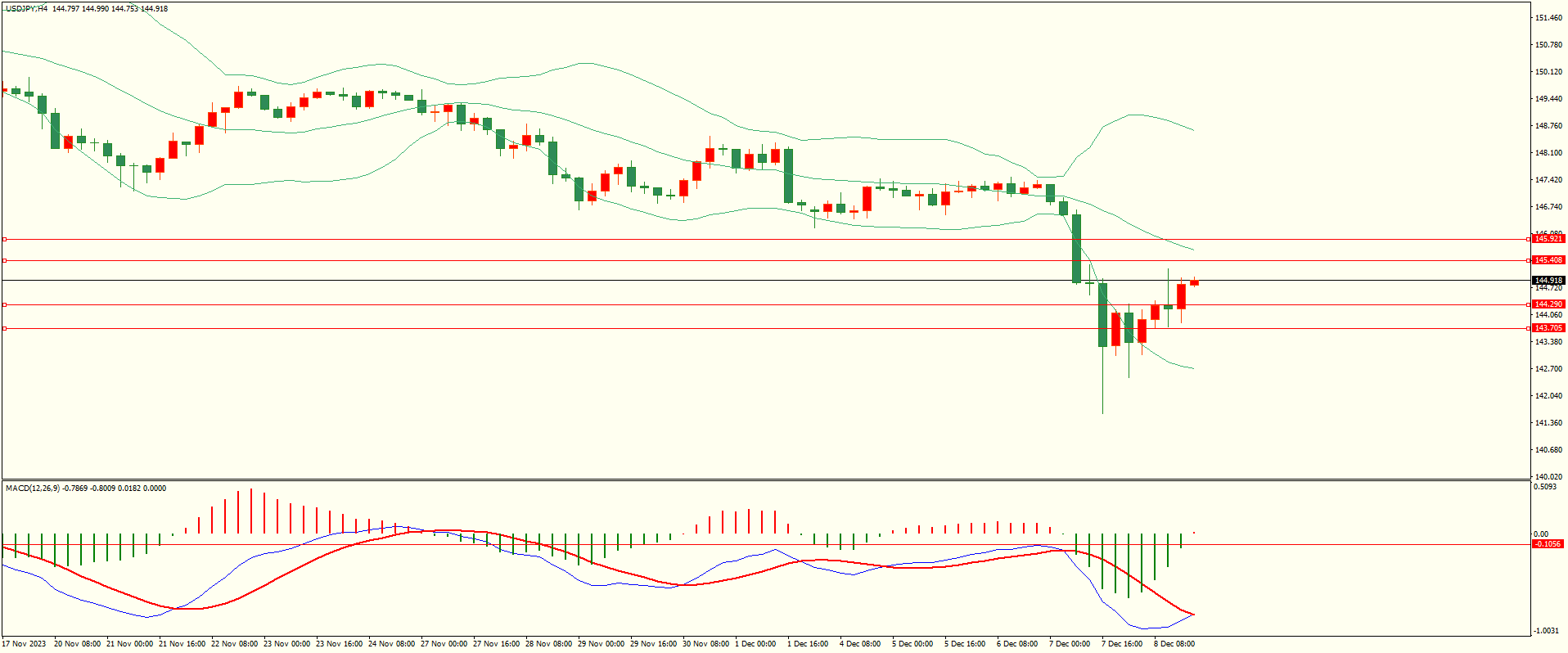Click the 151.460 price on the axis

pos(1548,18)
